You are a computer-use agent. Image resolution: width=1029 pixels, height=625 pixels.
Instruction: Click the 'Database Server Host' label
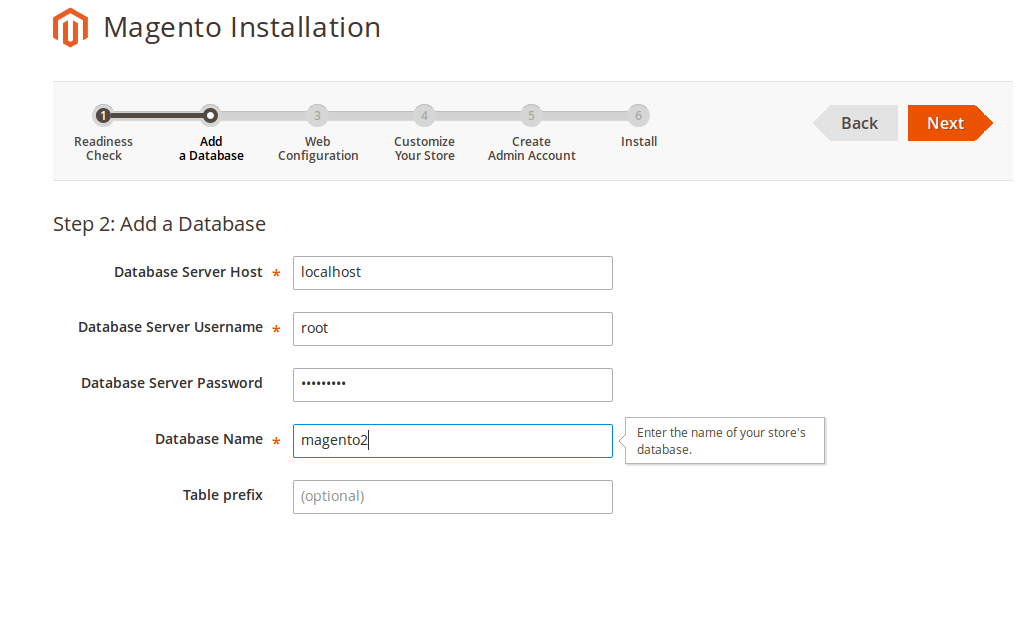[188, 272]
